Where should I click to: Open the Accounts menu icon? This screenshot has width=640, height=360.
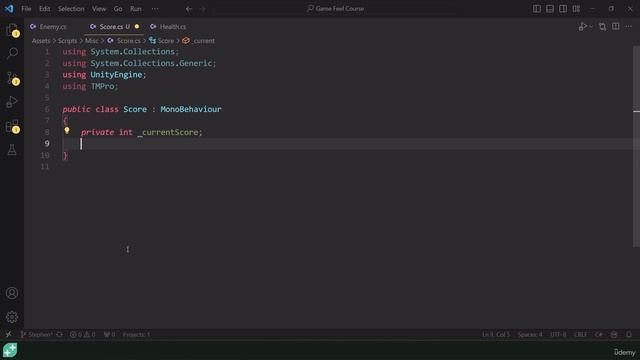pyautogui.click(x=12, y=293)
